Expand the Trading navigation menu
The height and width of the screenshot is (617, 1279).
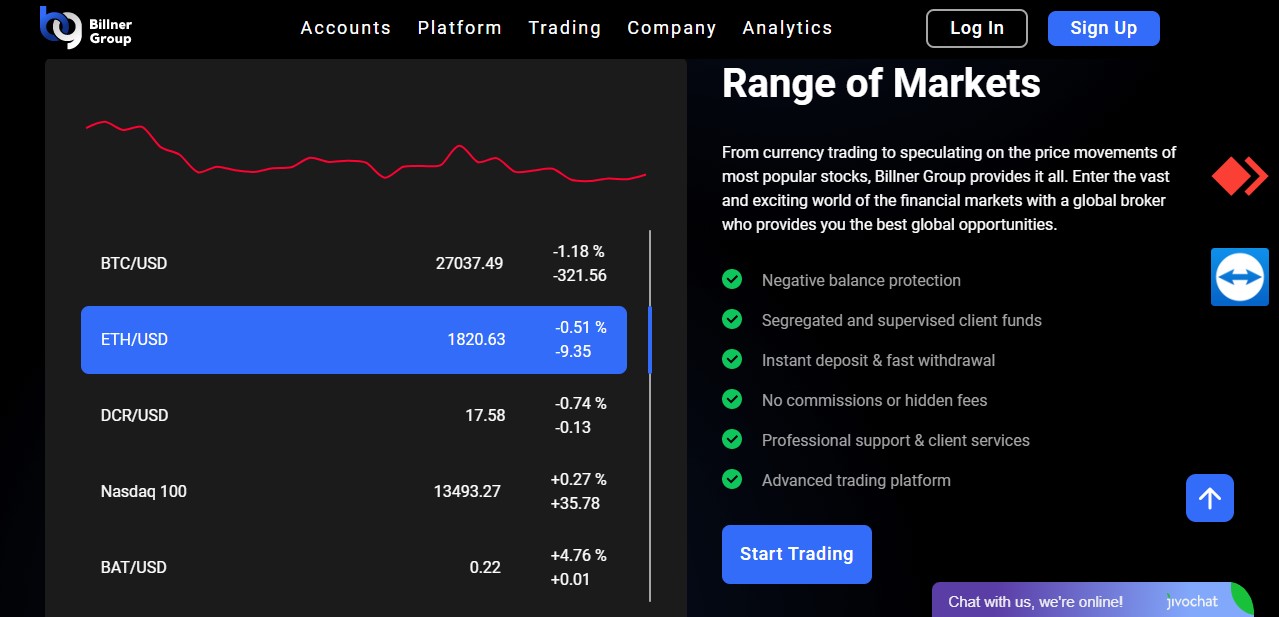pos(564,28)
